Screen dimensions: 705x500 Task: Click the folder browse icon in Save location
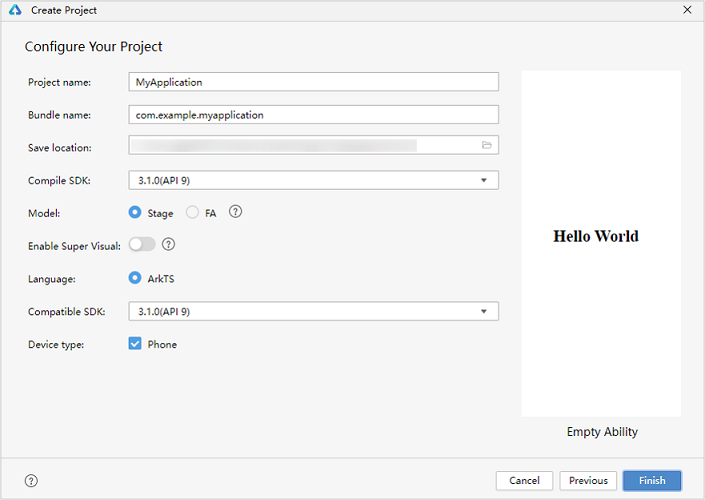486,145
